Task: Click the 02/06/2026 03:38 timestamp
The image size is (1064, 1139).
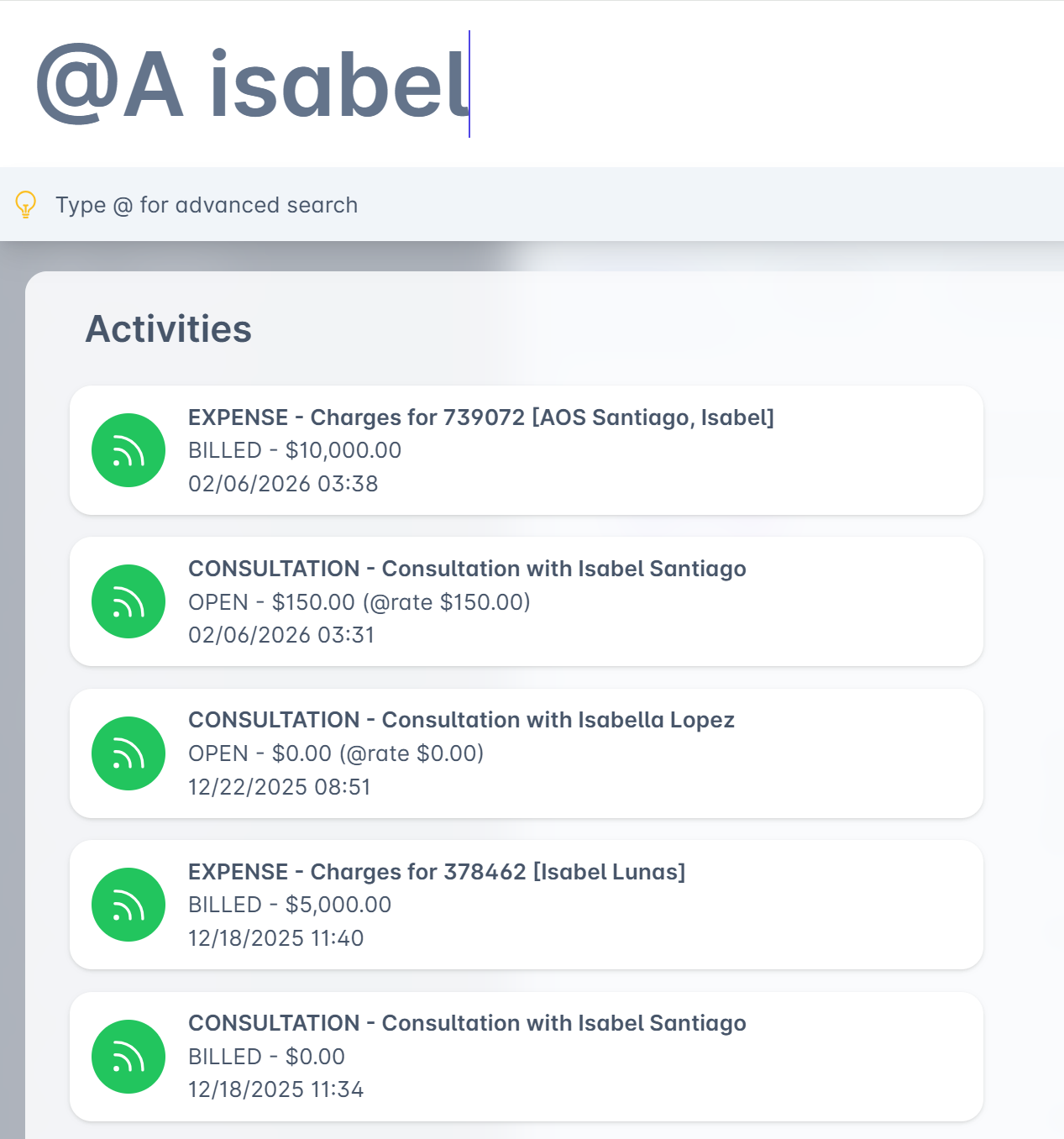Action: pos(283,484)
